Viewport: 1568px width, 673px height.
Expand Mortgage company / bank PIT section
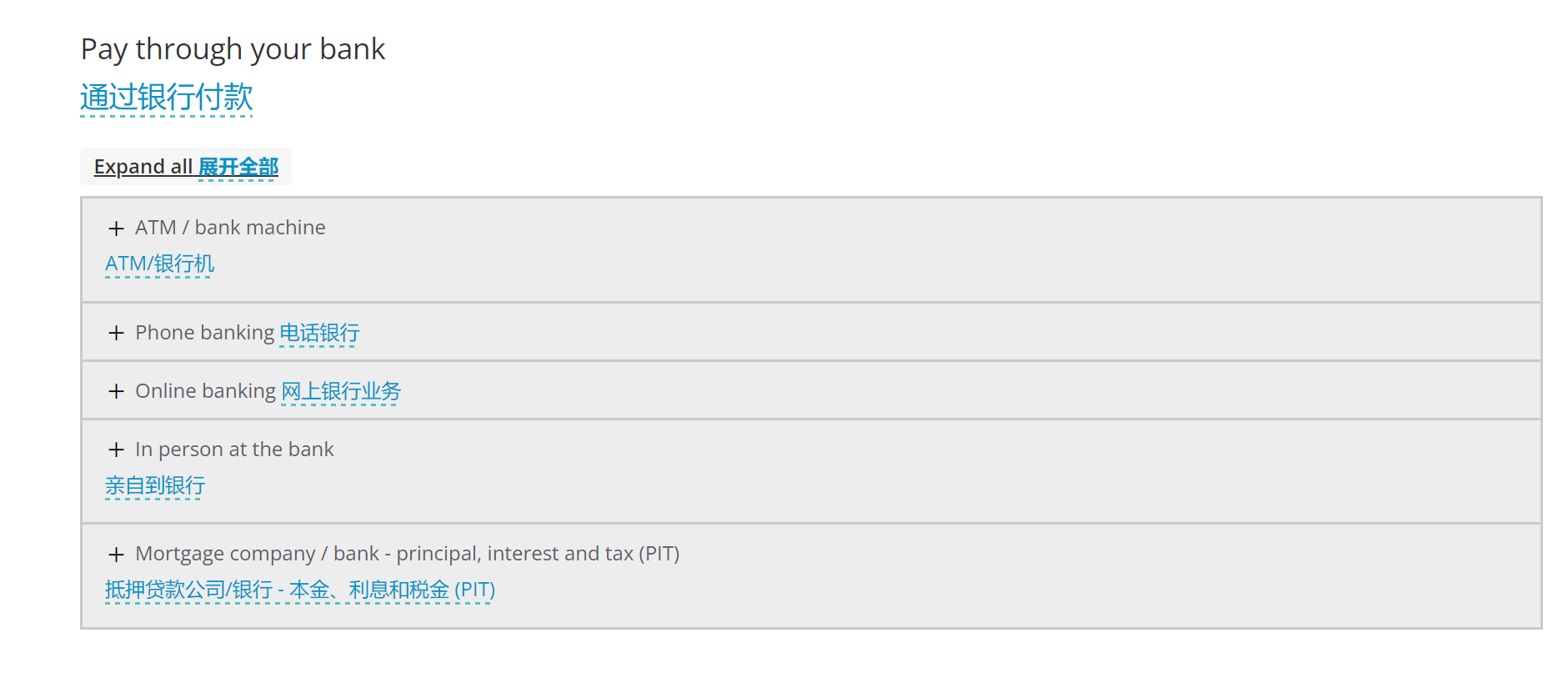point(407,554)
